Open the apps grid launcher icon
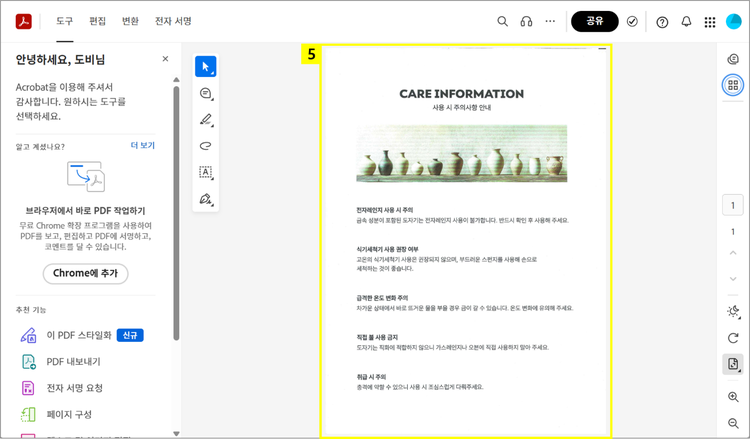 coord(710,22)
